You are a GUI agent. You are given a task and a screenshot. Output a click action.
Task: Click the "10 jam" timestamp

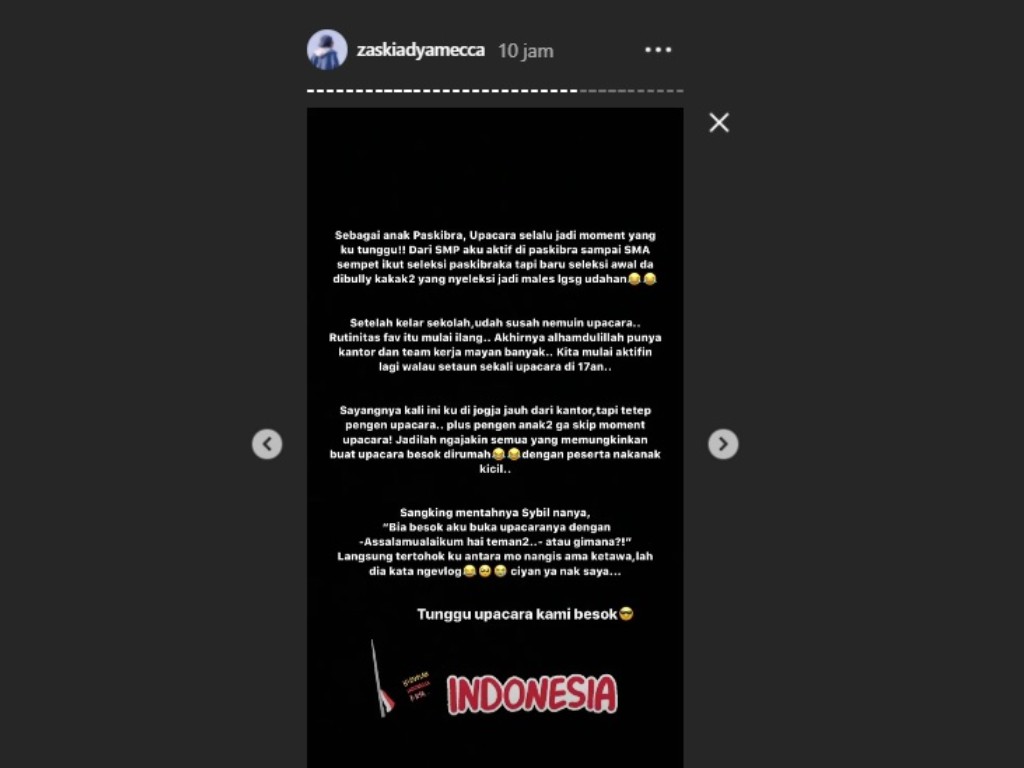point(526,51)
